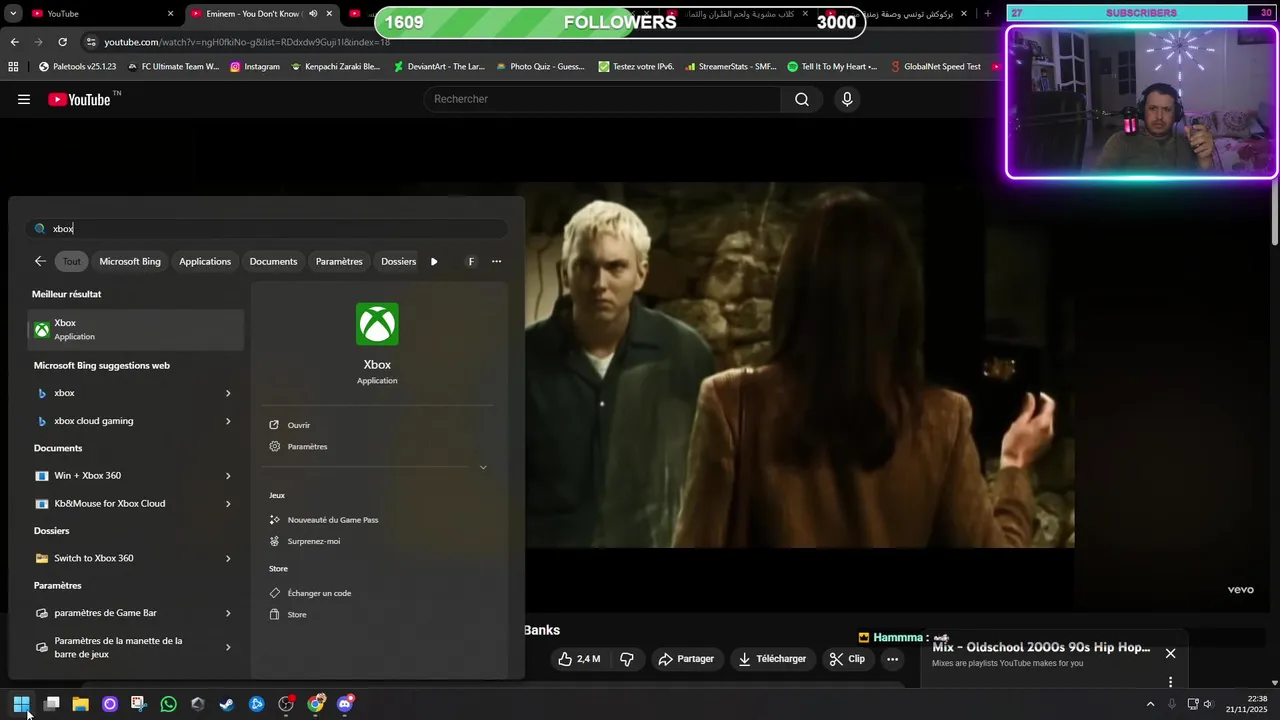Expand the xbox cloud gaming suggestion arrow

tap(228, 421)
